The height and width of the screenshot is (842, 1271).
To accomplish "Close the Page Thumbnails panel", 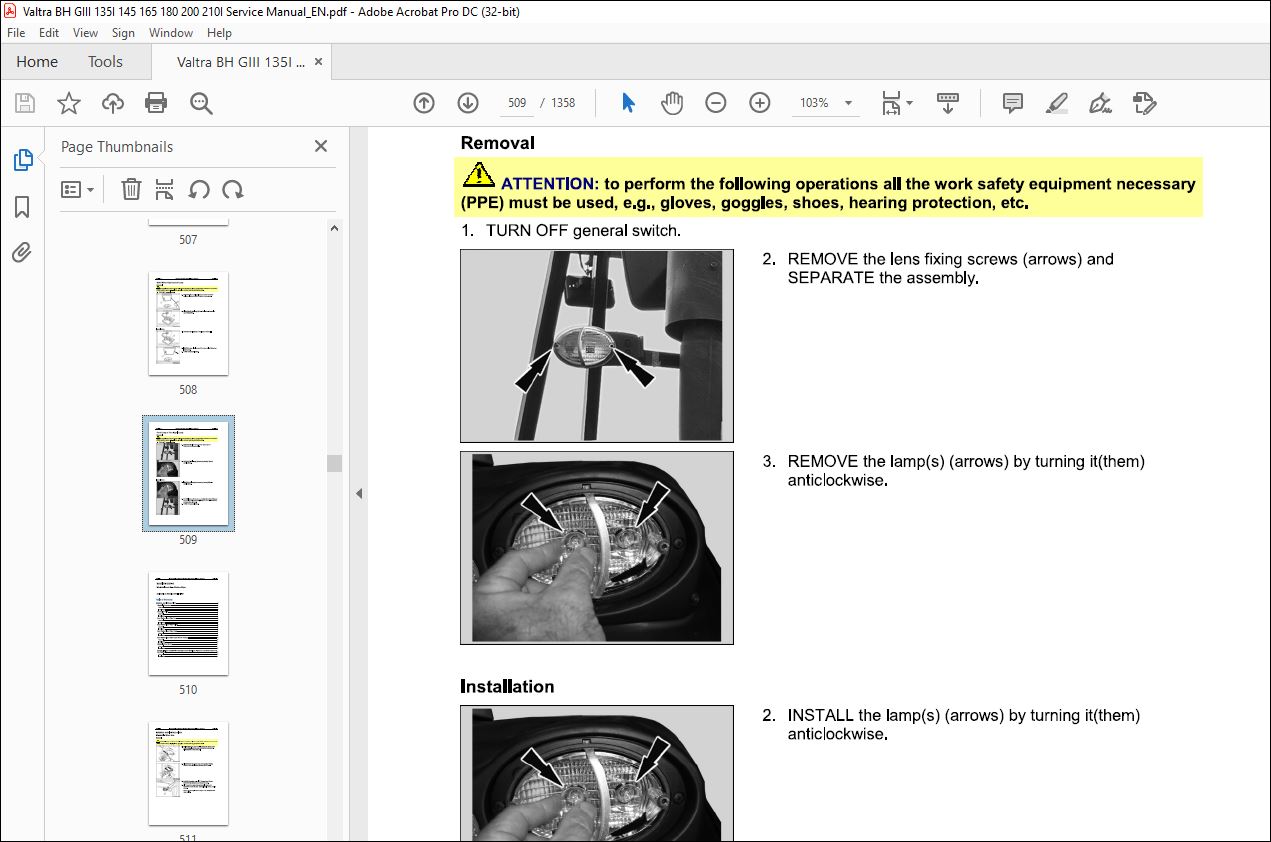I will pyautogui.click(x=321, y=146).
